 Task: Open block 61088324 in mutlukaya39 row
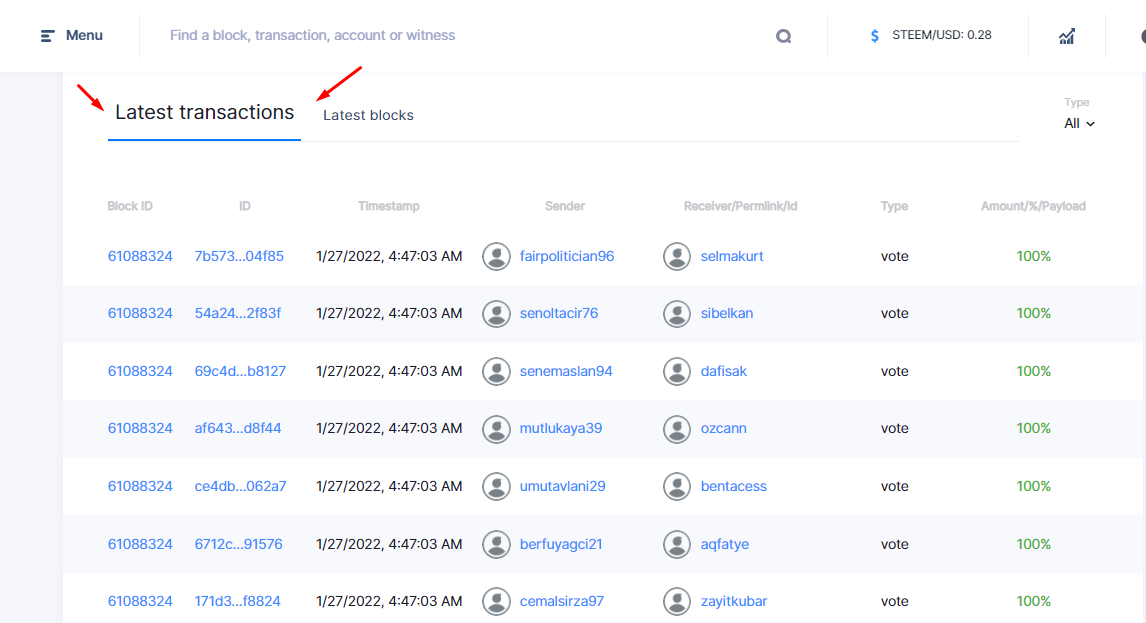click(140, 428)
